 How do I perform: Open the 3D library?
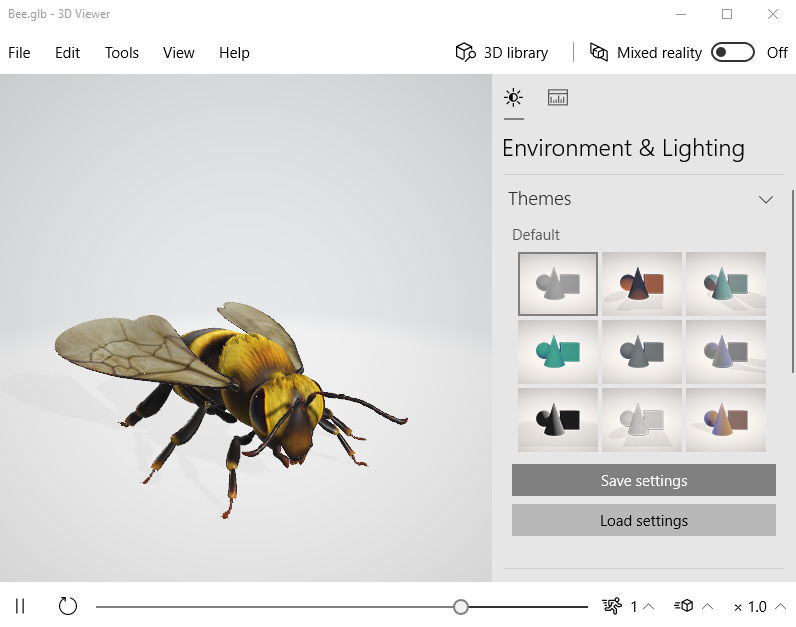coord(502,53)
